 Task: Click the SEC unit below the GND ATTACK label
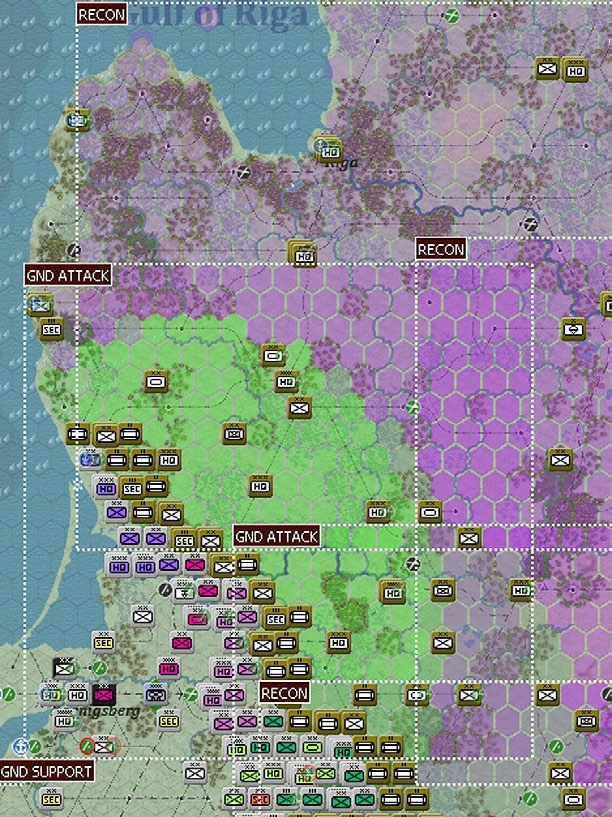(51, 328)
